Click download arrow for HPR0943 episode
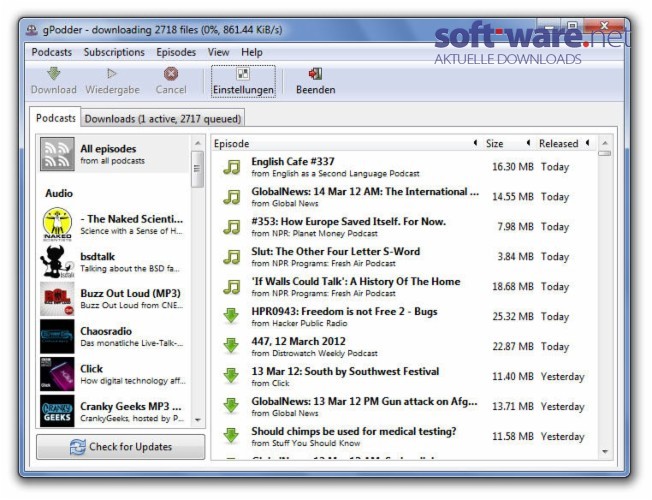652x500 pixels. coord(231,317)
